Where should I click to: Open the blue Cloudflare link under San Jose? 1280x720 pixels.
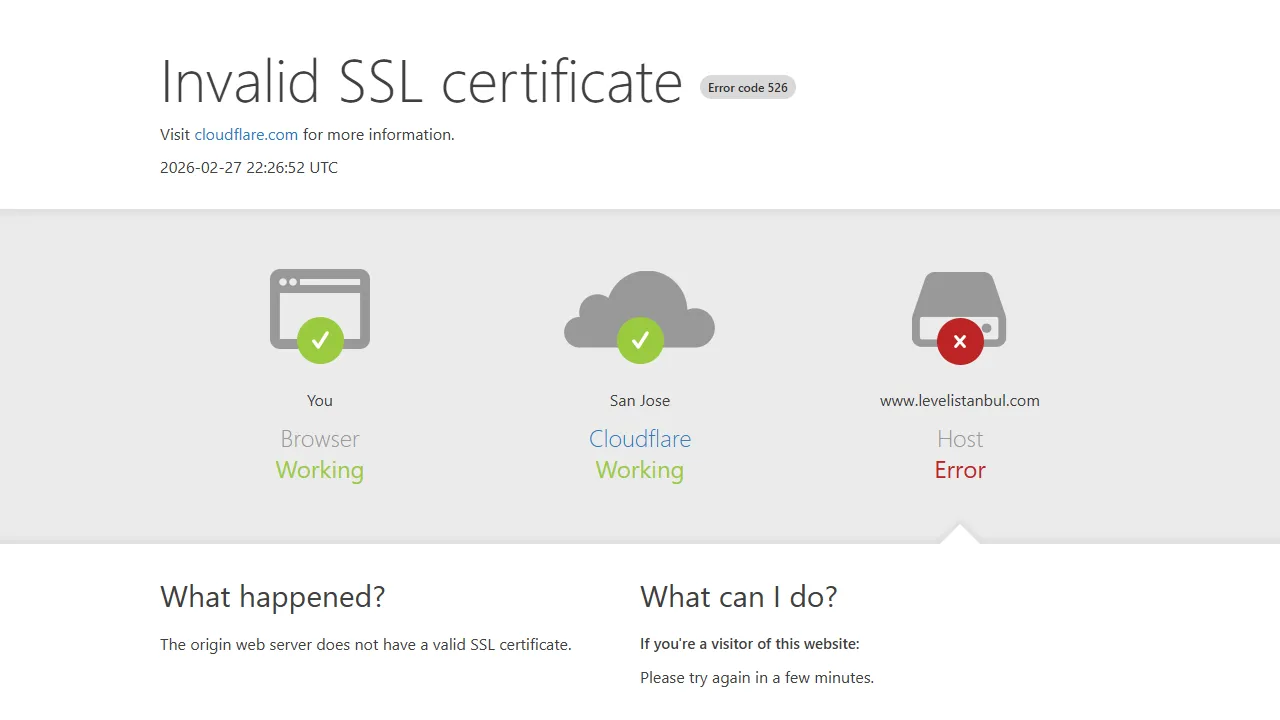pyautogui.click(x=640, y=439)
